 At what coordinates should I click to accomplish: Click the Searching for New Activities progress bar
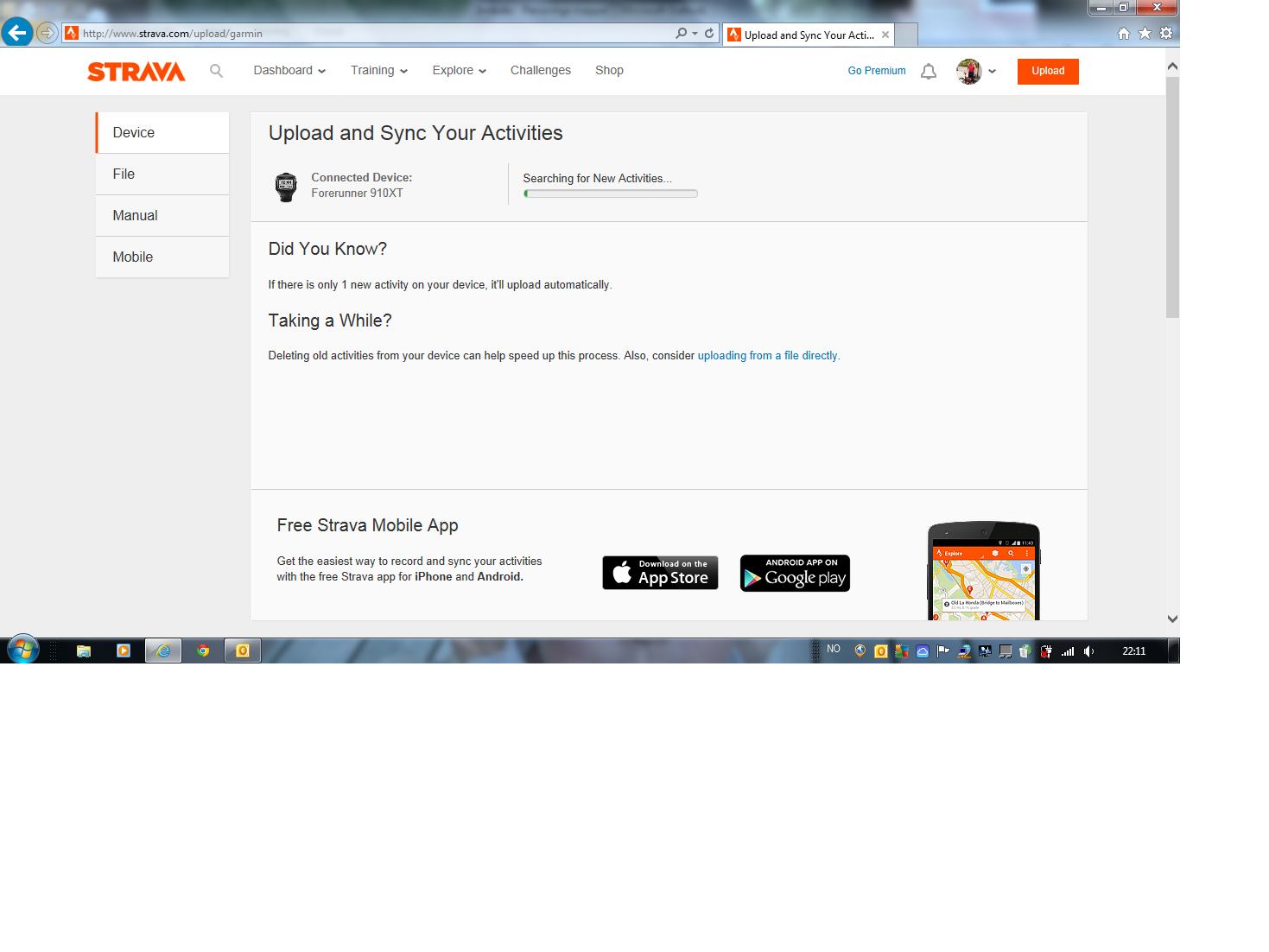[x=611, y=194]
